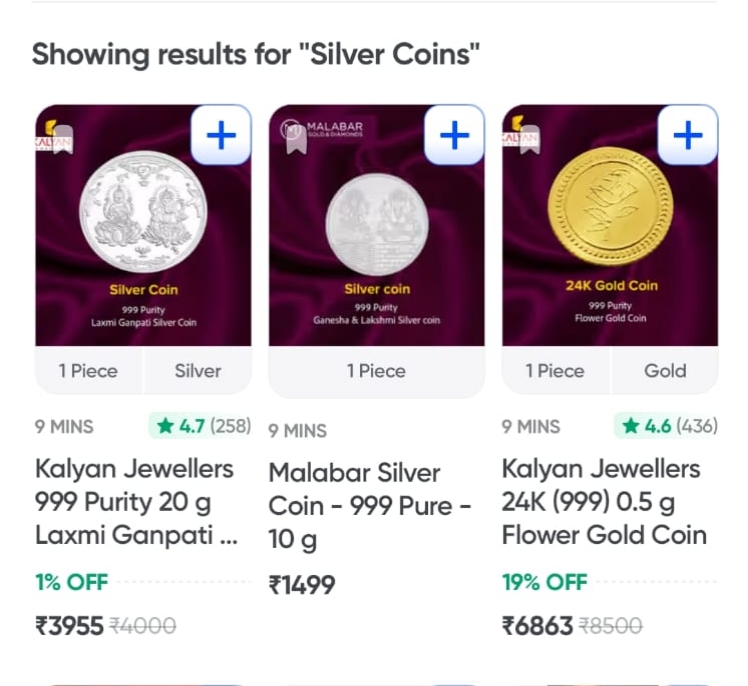Open Malabar Silver Coin 999 Pure title
Screen dimensions: 748x686
369,505
